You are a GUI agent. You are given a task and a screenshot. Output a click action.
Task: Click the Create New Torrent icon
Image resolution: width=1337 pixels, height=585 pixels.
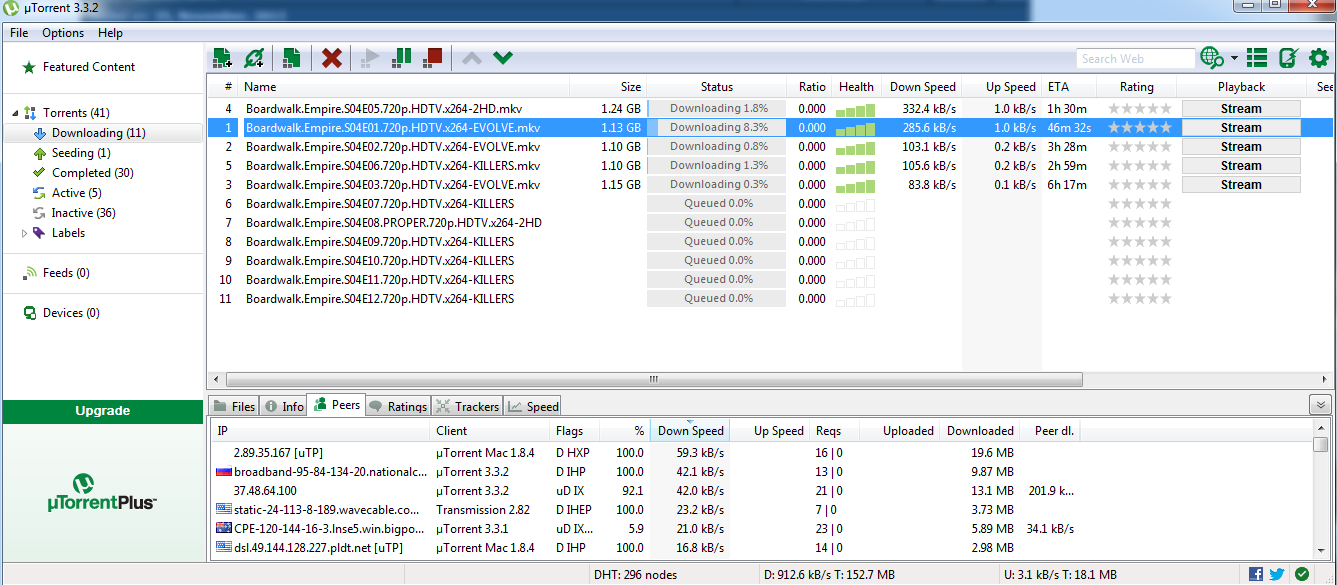pyautogui.click(x=292, y=58)
